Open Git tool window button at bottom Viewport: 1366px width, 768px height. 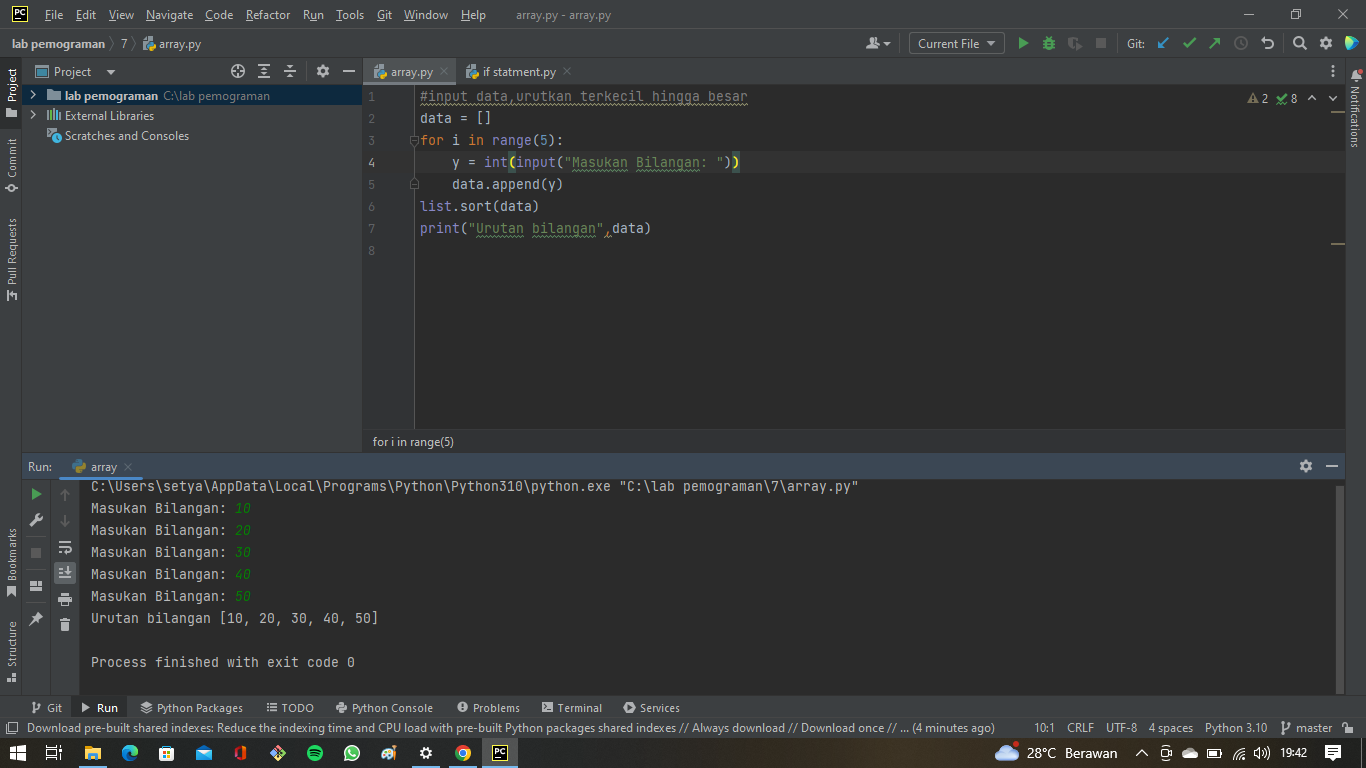point(46,707)
